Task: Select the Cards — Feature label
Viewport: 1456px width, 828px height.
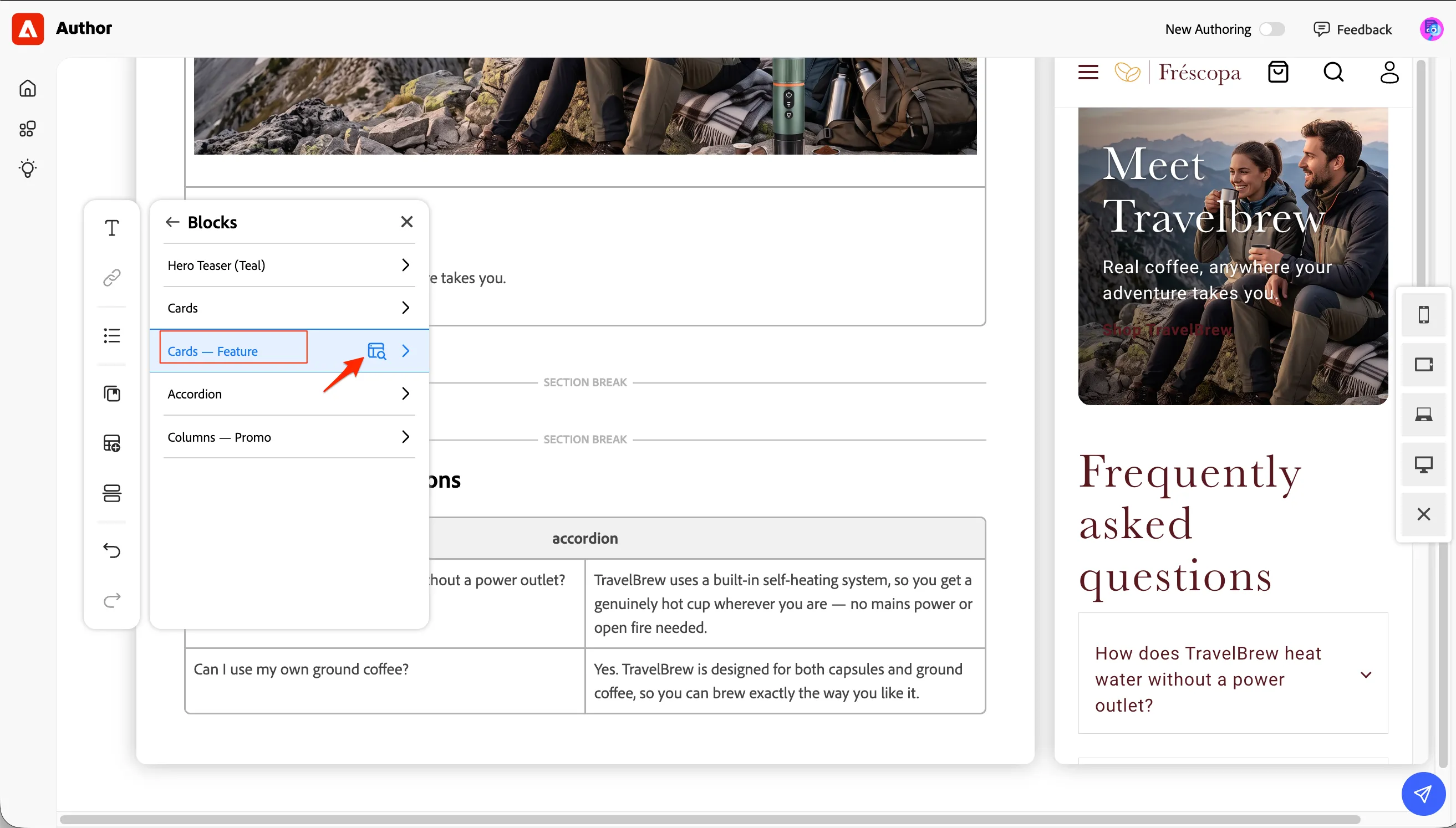Action: (x=212, y=351)
